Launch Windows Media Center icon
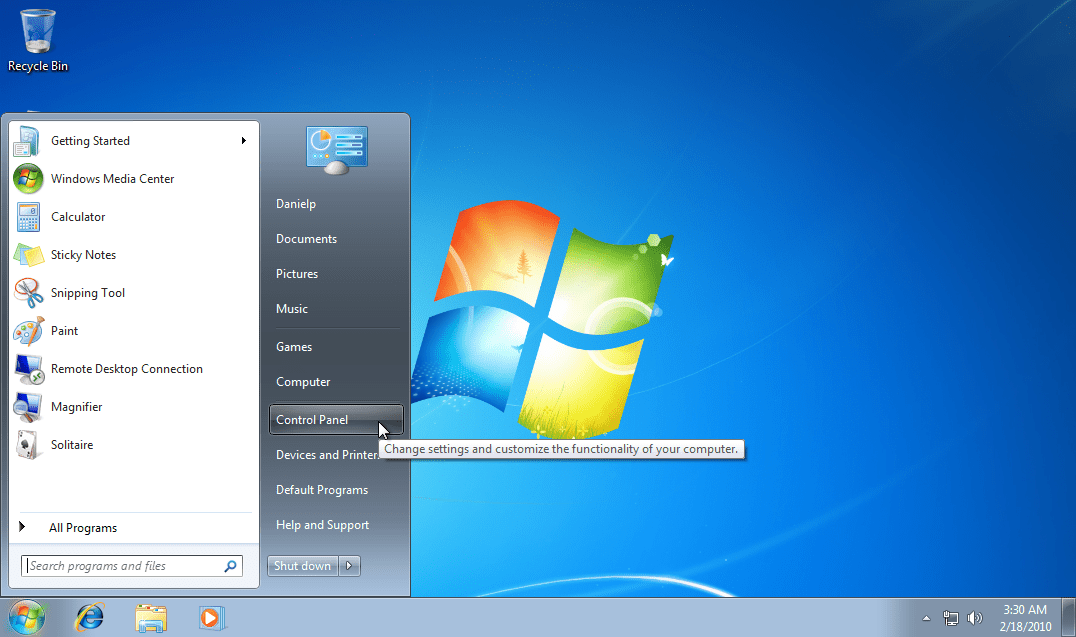 [27, 179]
